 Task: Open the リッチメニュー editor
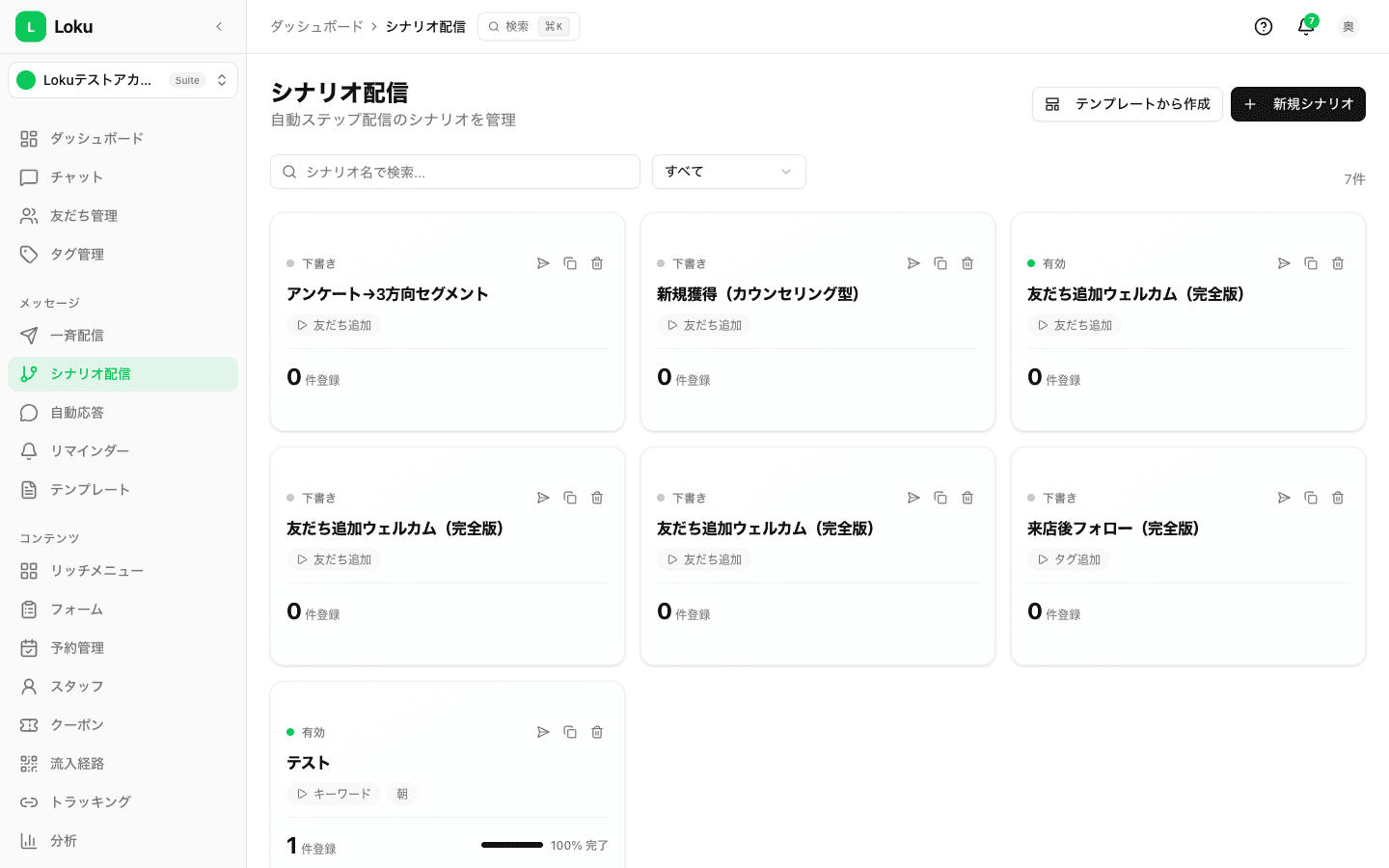pyautogui.click(x=96, y=570)
